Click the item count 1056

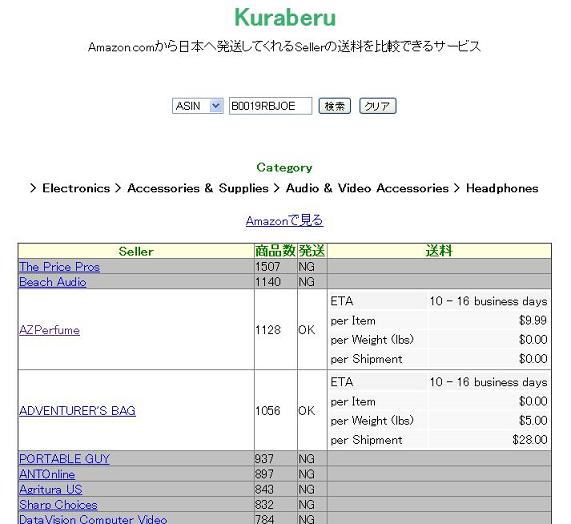[x=268, y=411]
